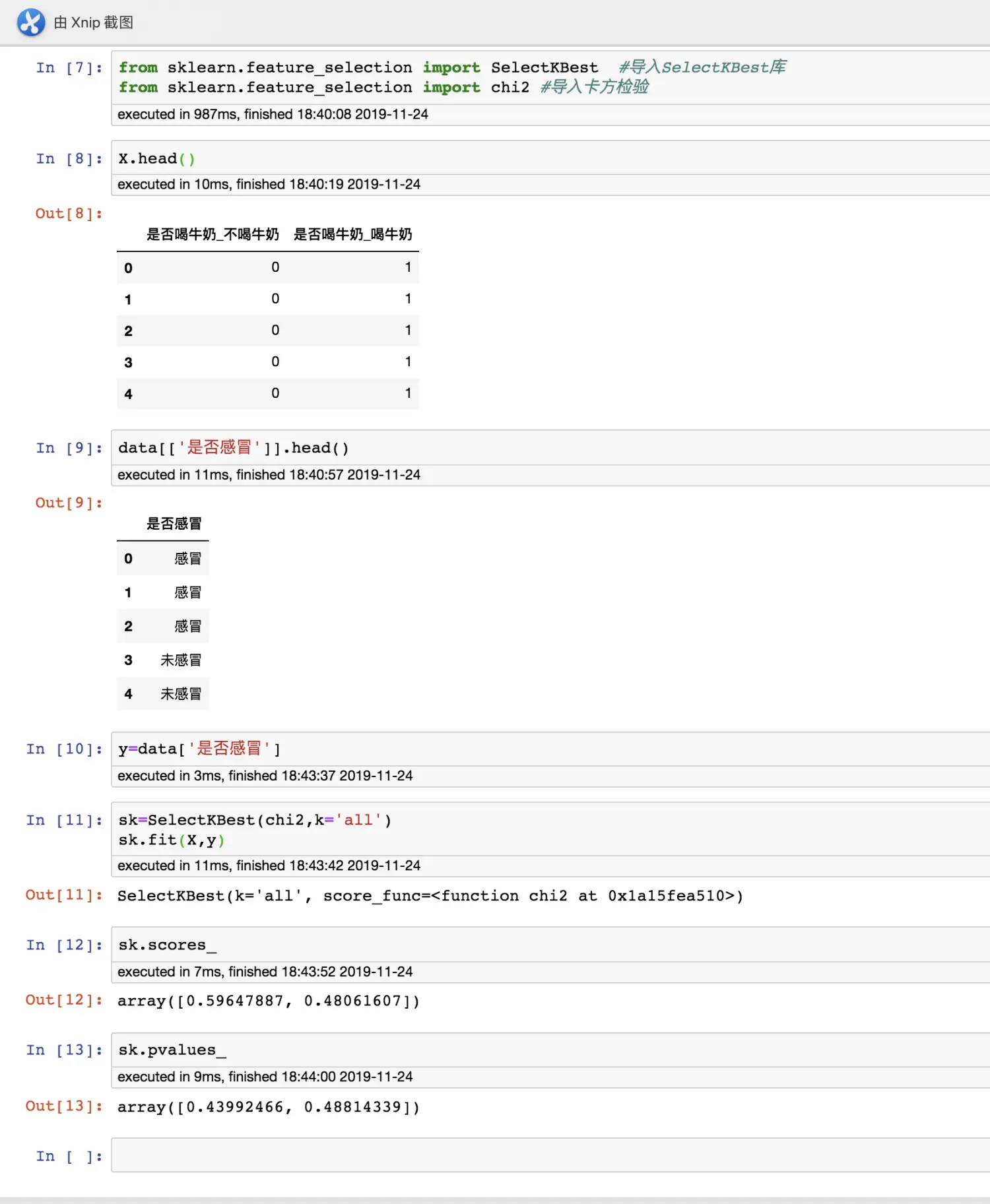Click the Out[9] output prompt
The image size is (990, 1204).
69,503
